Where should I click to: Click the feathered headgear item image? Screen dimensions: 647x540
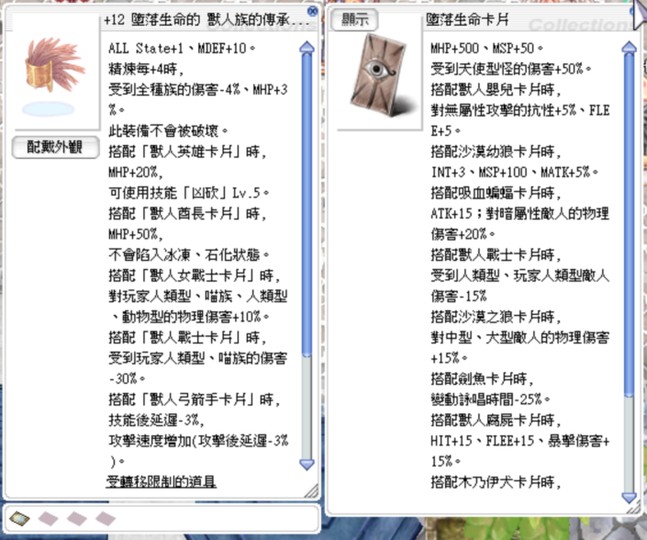click(x=53, y=73)
